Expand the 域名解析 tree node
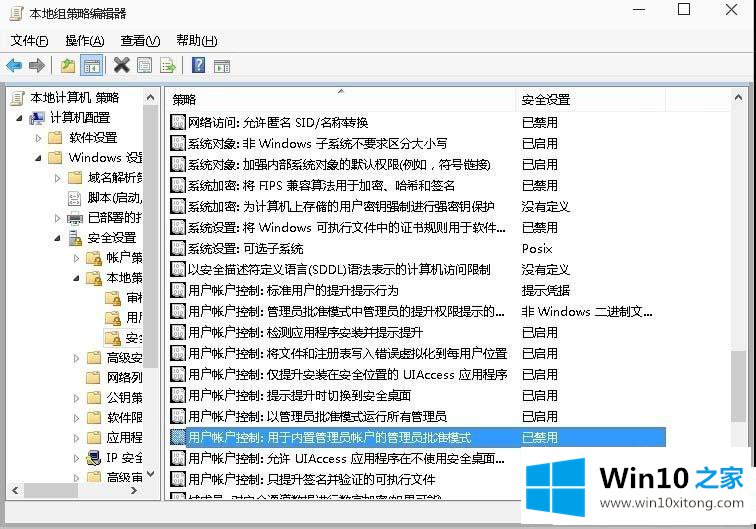 [x=57, y=178]
